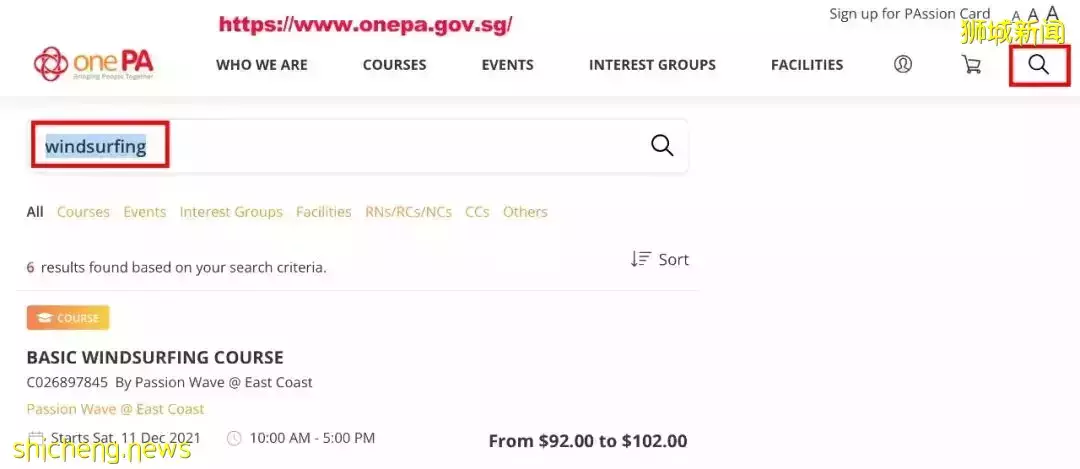Open the user account profile icon
This screenshot has width=1080, height=469.
coord(902,64)
